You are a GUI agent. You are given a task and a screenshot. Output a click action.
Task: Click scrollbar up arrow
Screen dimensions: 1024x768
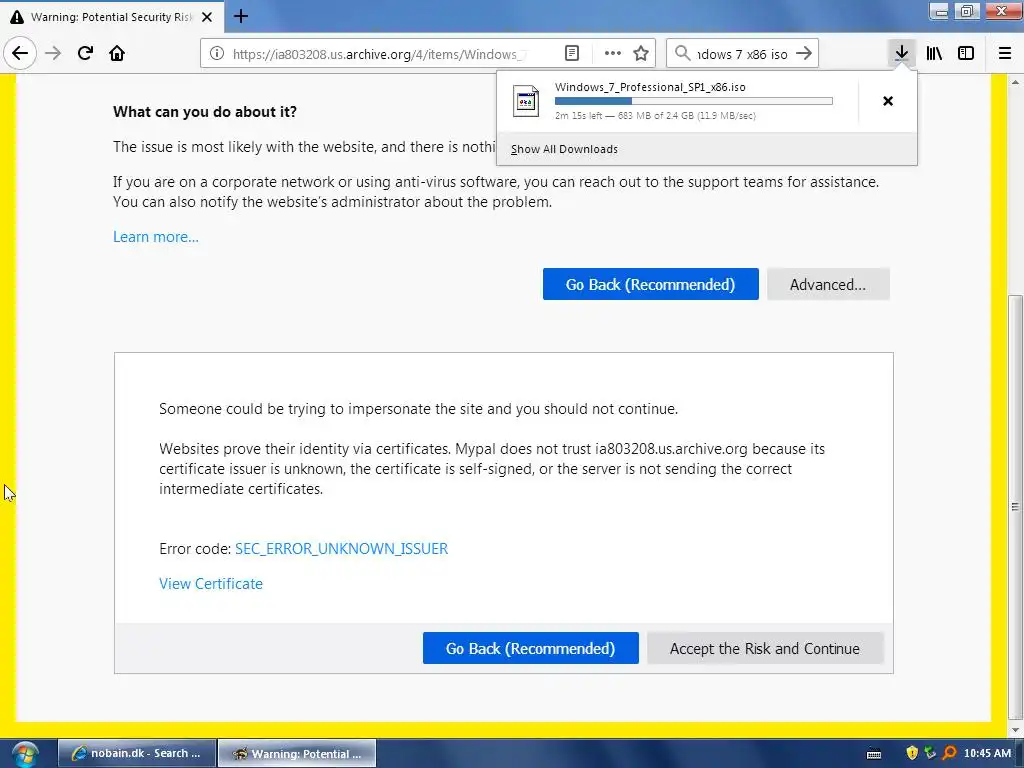coord(1015,82)
